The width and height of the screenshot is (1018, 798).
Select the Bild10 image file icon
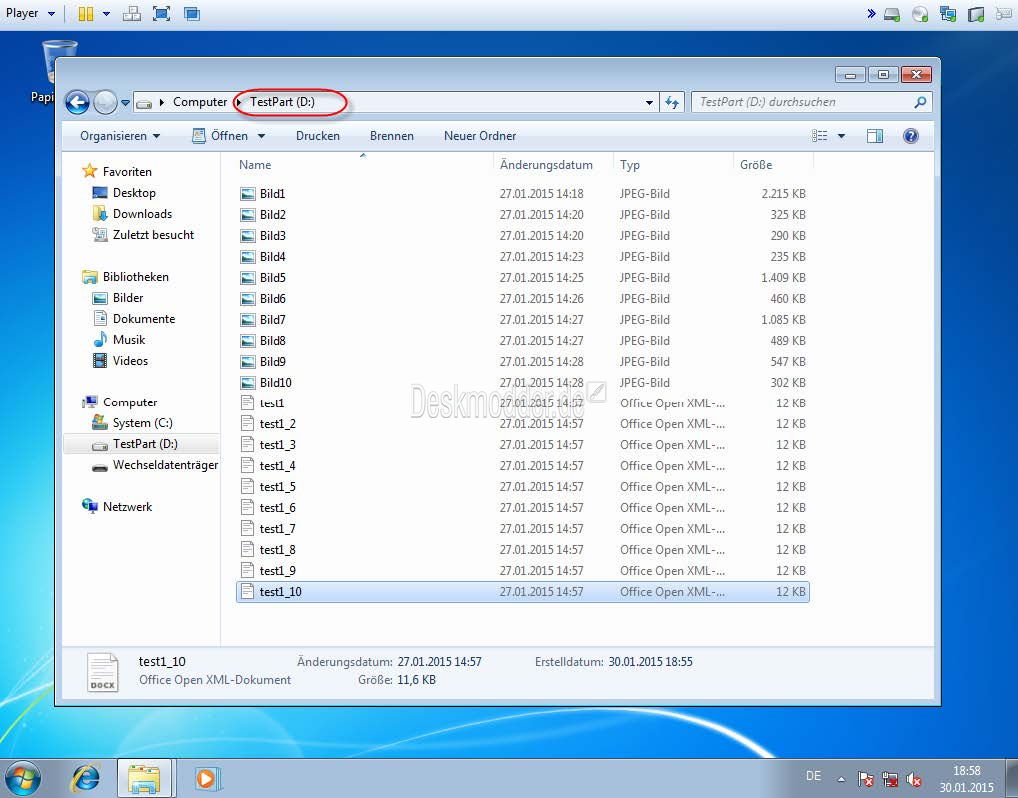tap(247, 382)
